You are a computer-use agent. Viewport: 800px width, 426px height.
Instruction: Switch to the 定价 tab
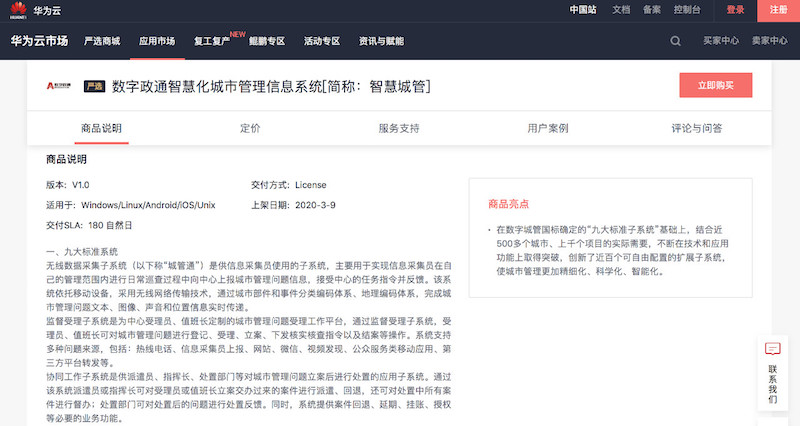(x=250, y=129)
